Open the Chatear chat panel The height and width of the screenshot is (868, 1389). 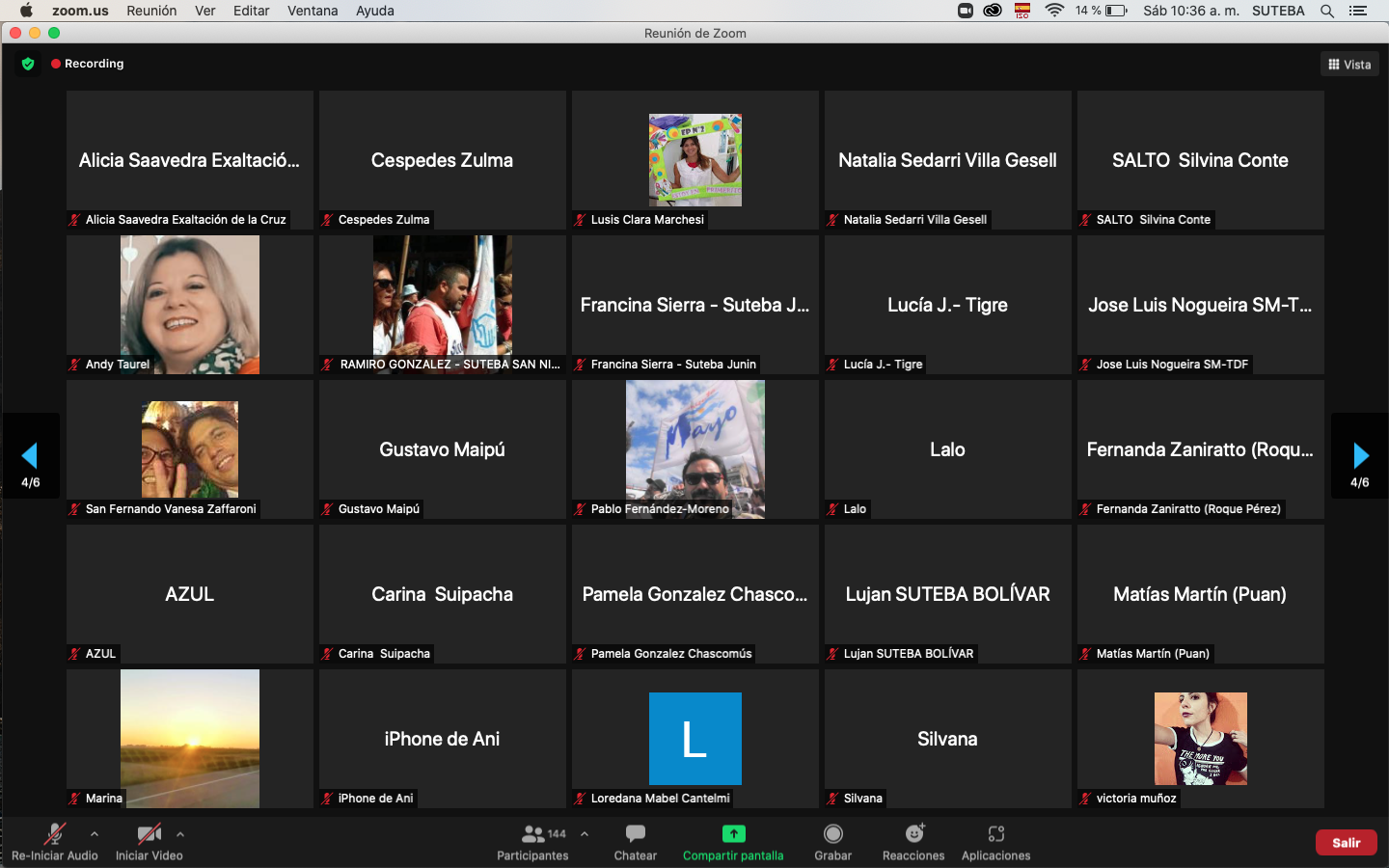click(635, 835)
